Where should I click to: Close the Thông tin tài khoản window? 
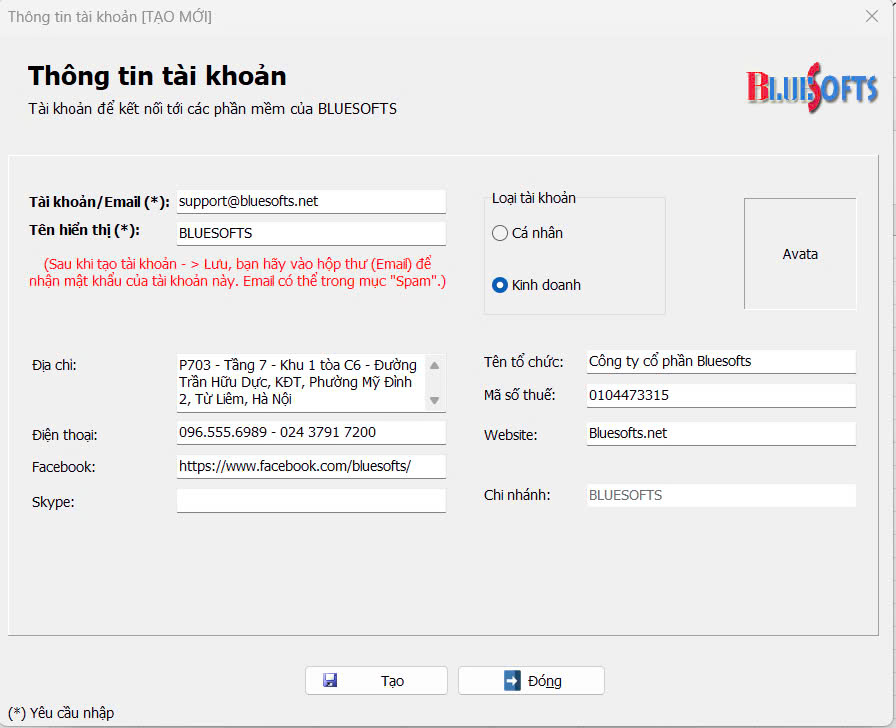[x=871, y=17]
